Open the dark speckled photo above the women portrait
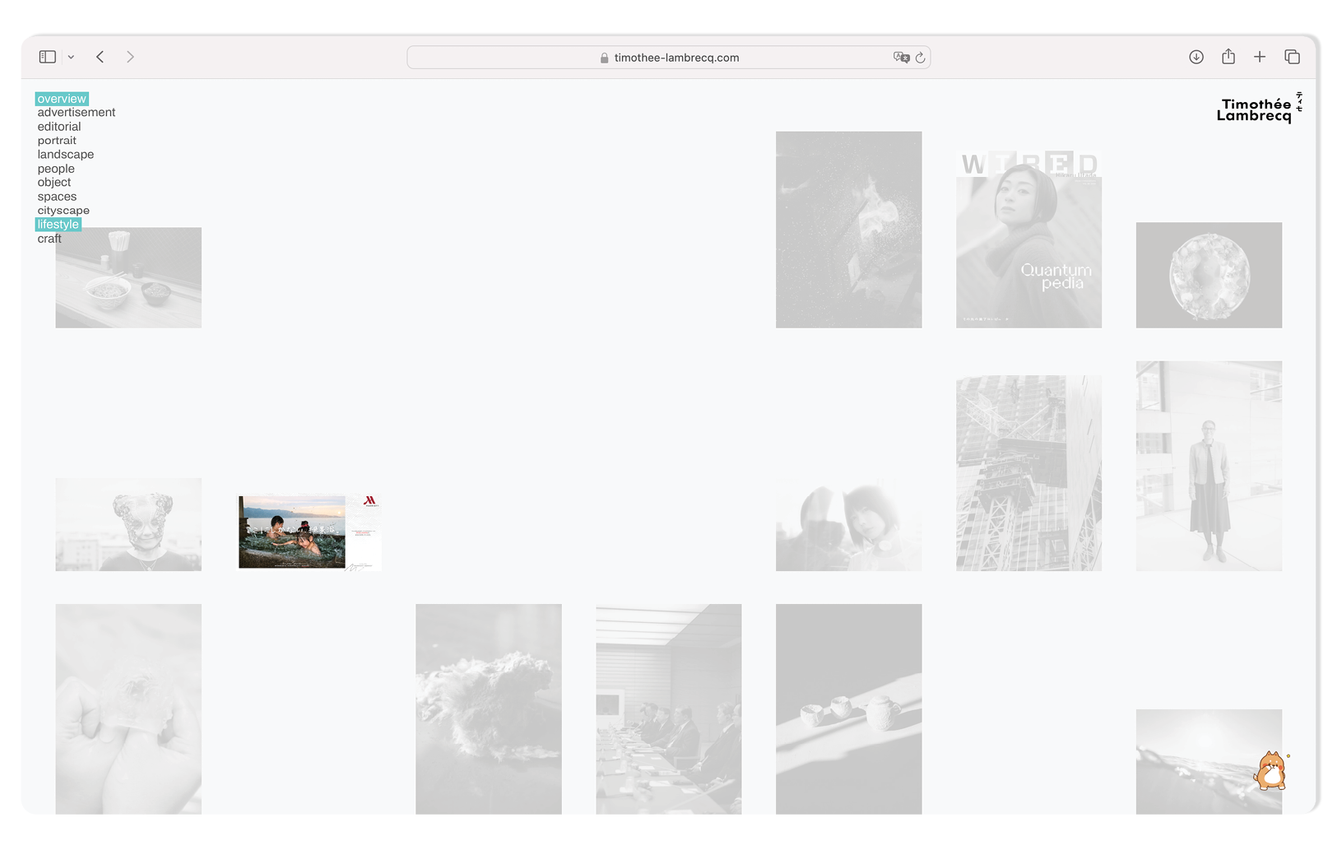The height and width of the screenshot is (850, 1337). (849, 229)
